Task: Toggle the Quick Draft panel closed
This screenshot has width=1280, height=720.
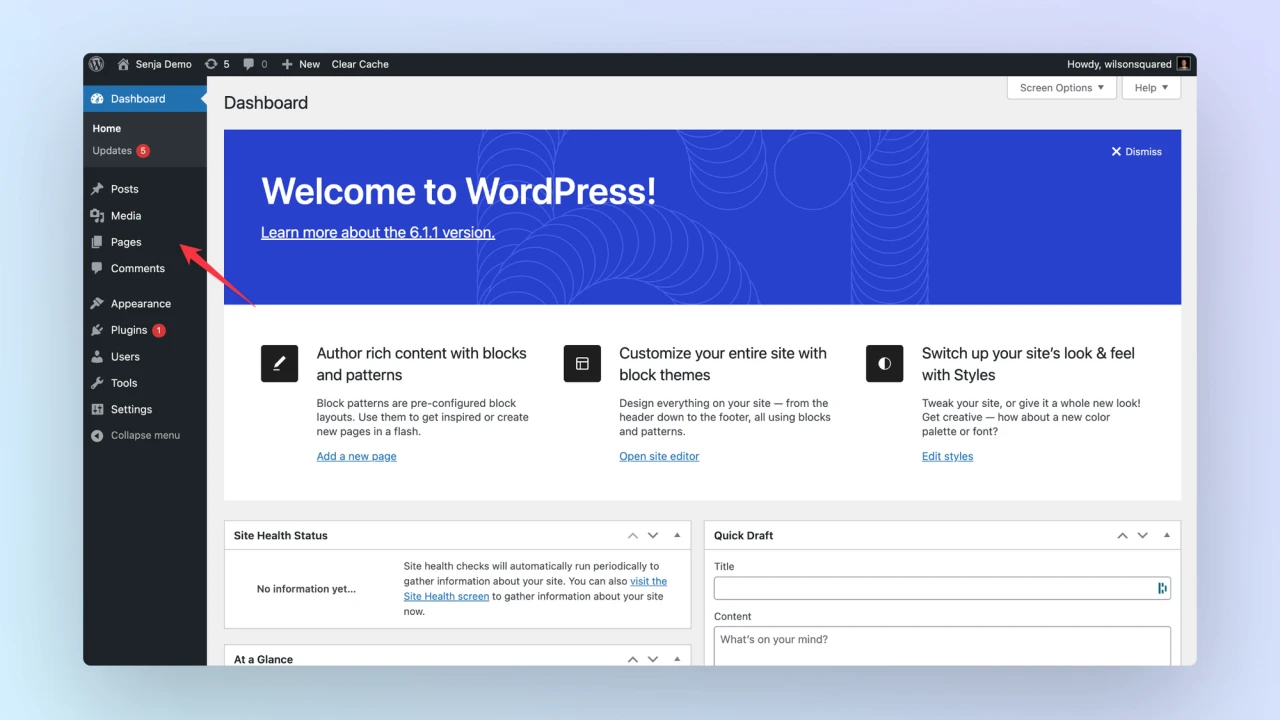Action: pos(1166,536)
